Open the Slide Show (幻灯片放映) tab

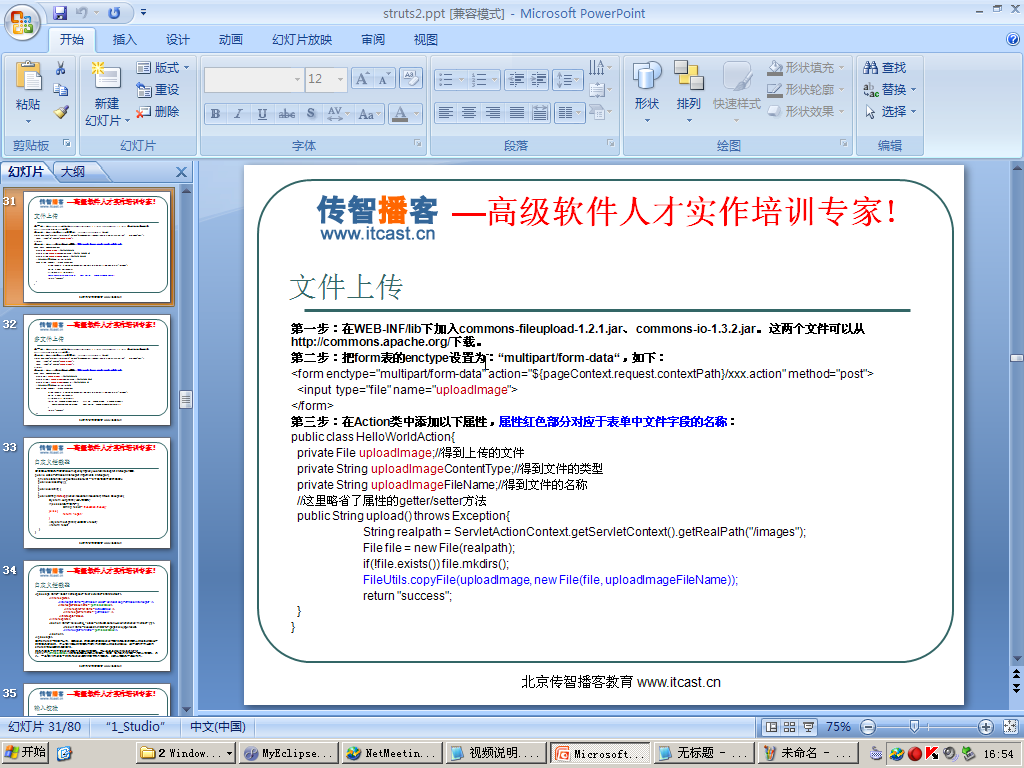pos(302,40)
